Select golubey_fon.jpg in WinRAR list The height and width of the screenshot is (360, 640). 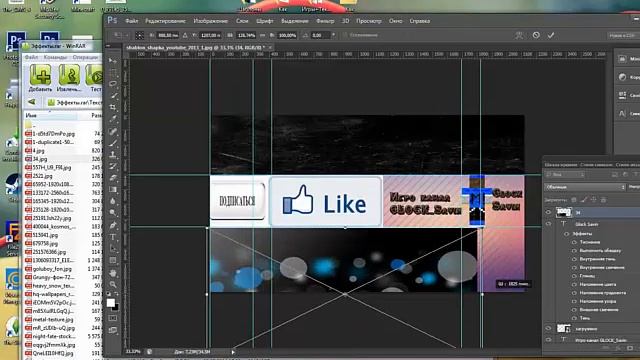click(x=52, y=269)
